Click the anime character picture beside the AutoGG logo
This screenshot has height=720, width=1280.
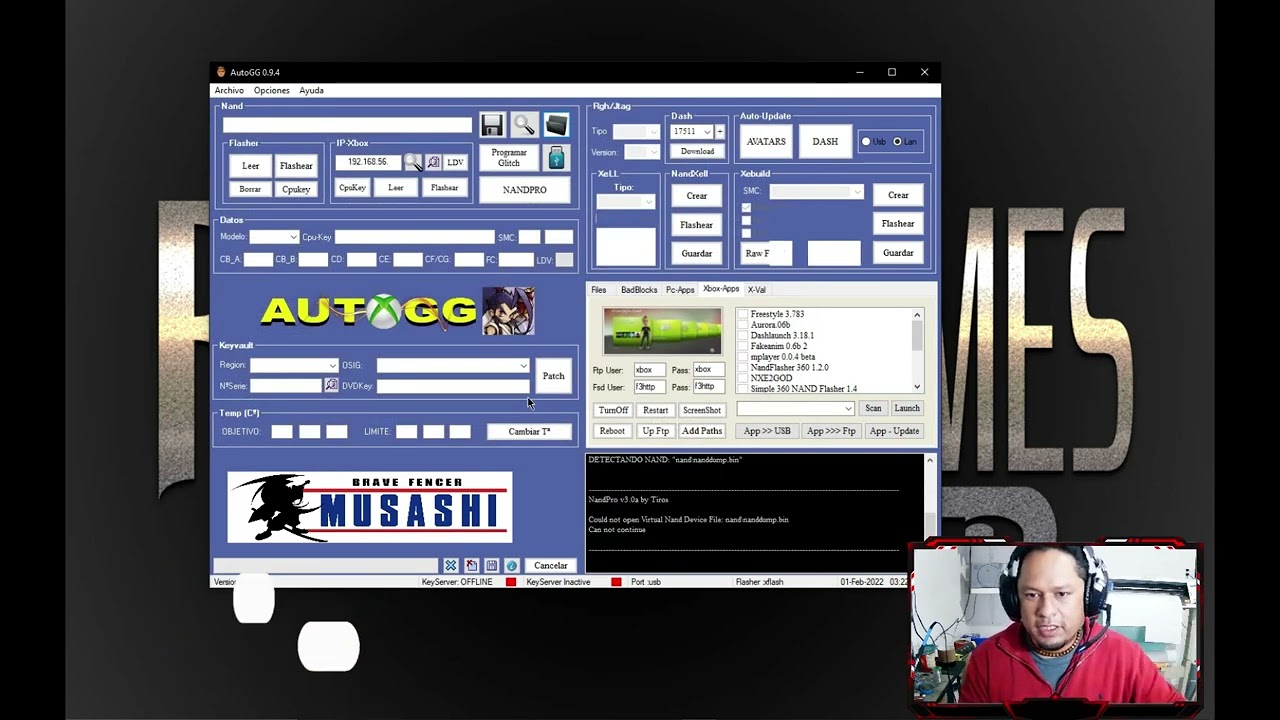(508, 311)
